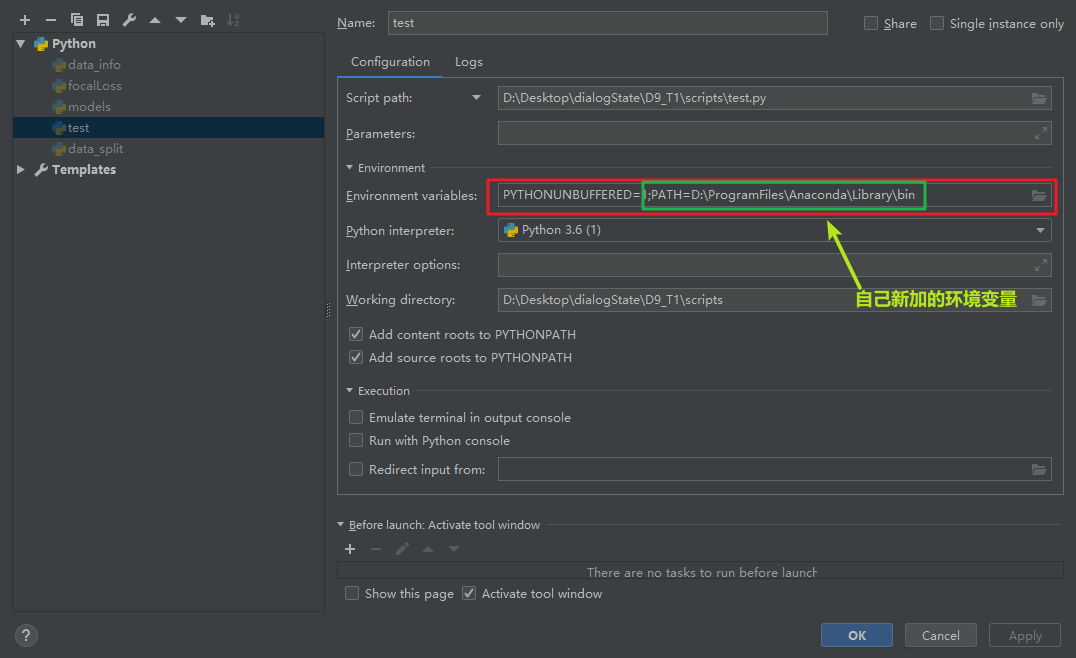Move the before-launch task down
Screen dimensions: 1076x658
point(454,549)
